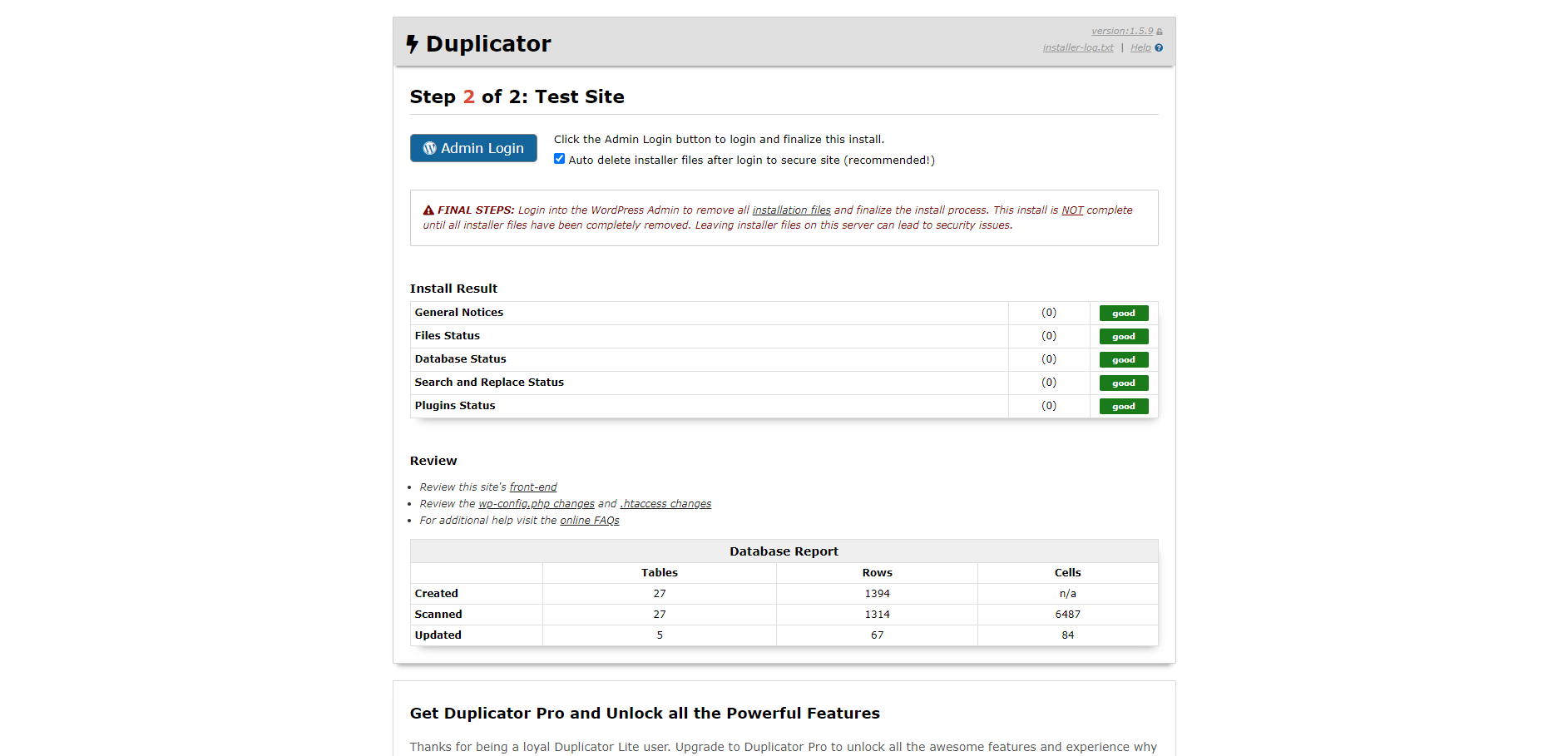Click the Updated row label
Viewport: 1568px width, 756px height.
(438, 635)
